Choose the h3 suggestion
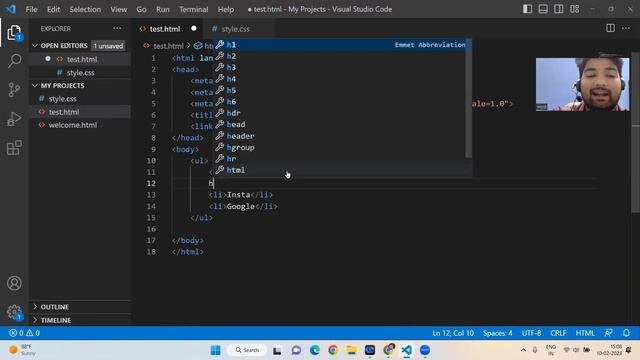Viewport: 640px width, 360px height. pos(341,68)
